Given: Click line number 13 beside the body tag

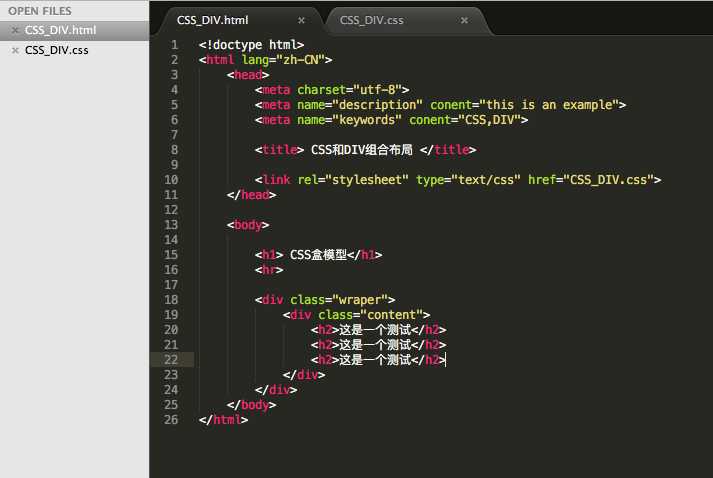Looking at the screenshot, I should coord(171,225).
